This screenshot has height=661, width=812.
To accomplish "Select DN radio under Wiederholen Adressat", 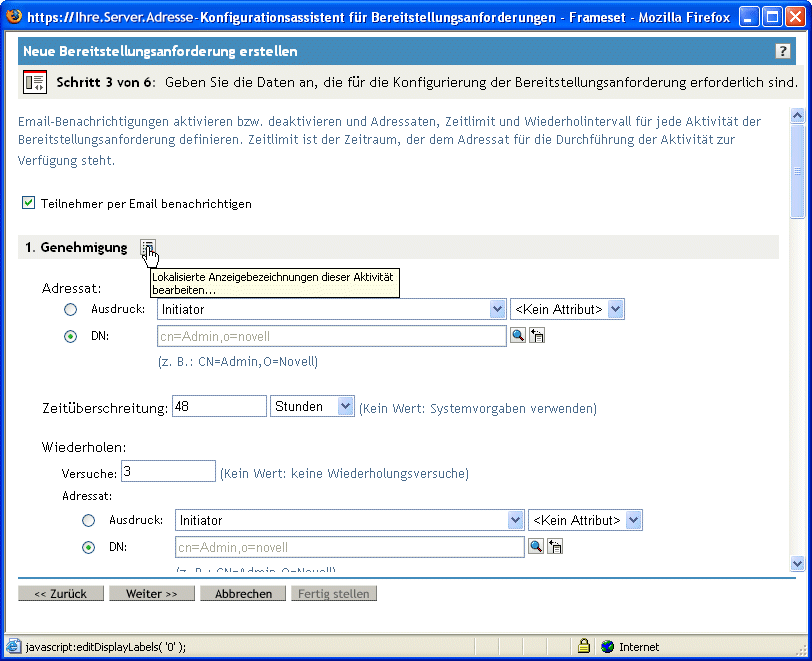I will point(89,548).
